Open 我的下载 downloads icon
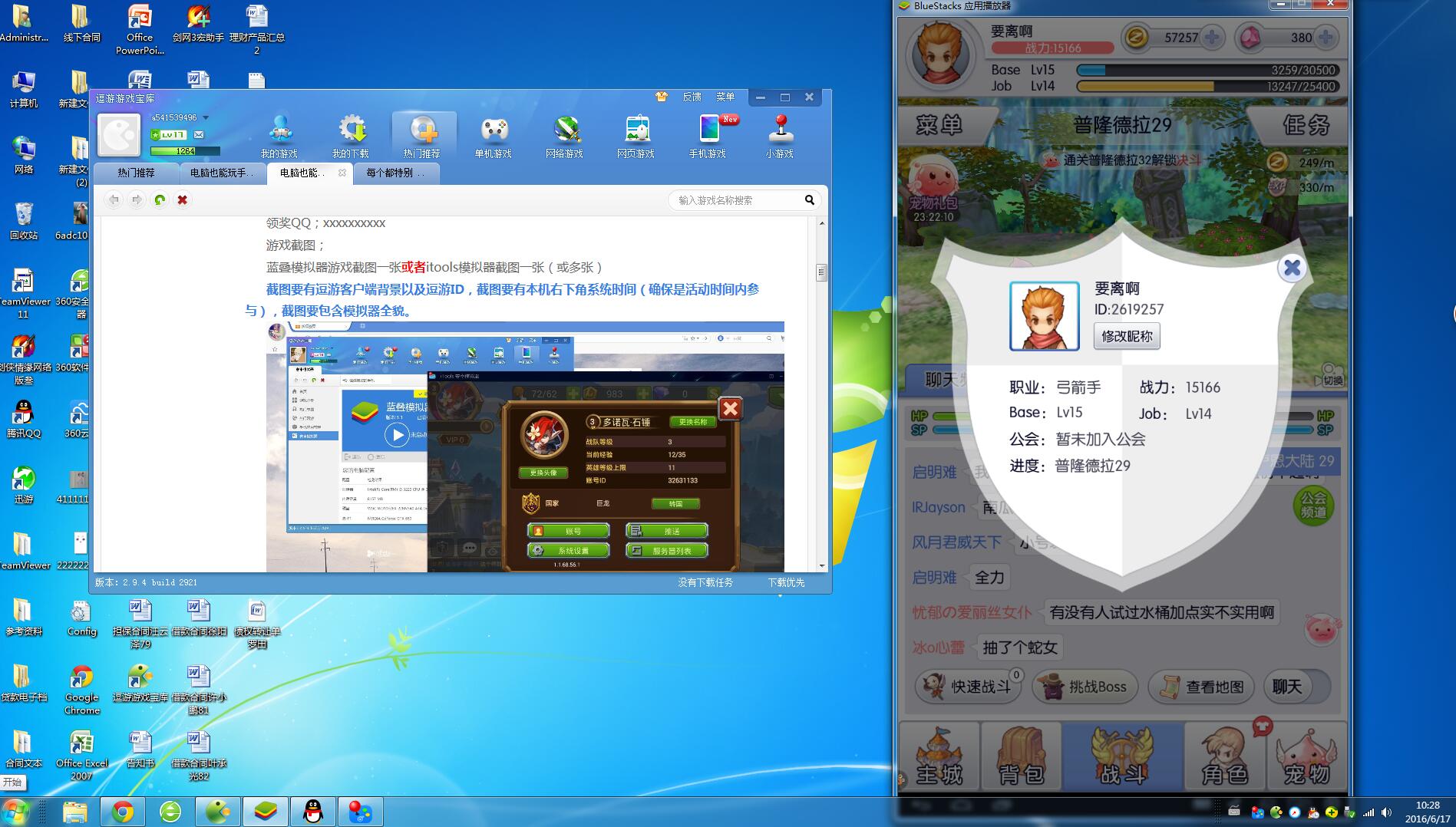 click(351, 137)
